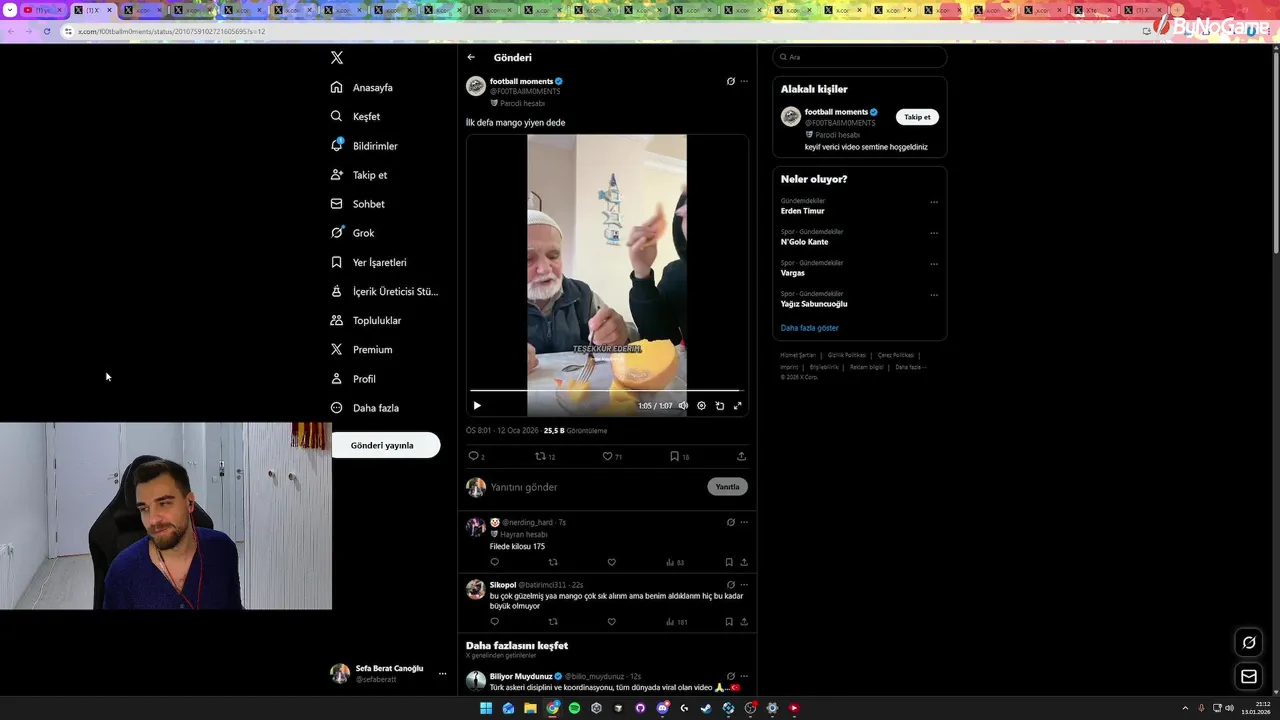
Task: Open Profil page
Action: (x=353, y=379)
